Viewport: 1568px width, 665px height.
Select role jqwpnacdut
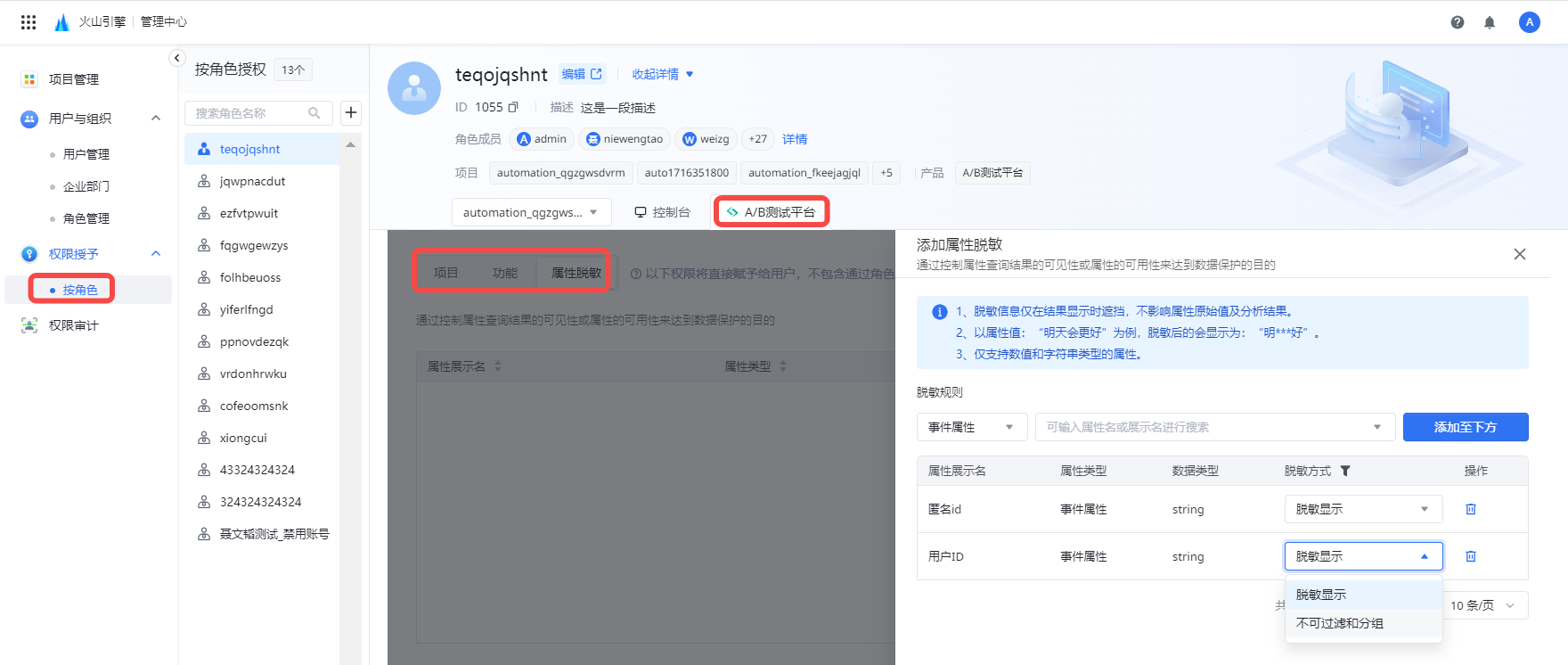point(262,181)
